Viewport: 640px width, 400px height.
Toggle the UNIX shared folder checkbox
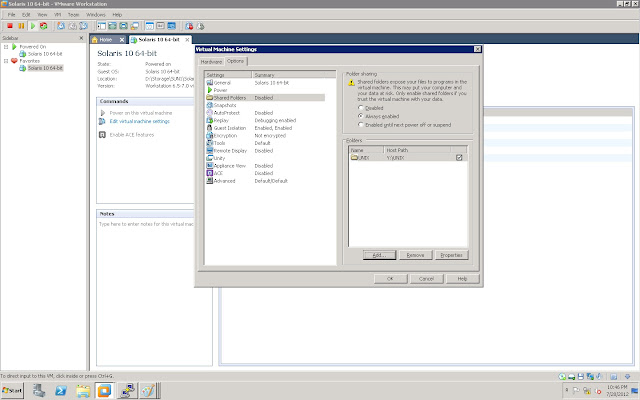coord(459,158)
